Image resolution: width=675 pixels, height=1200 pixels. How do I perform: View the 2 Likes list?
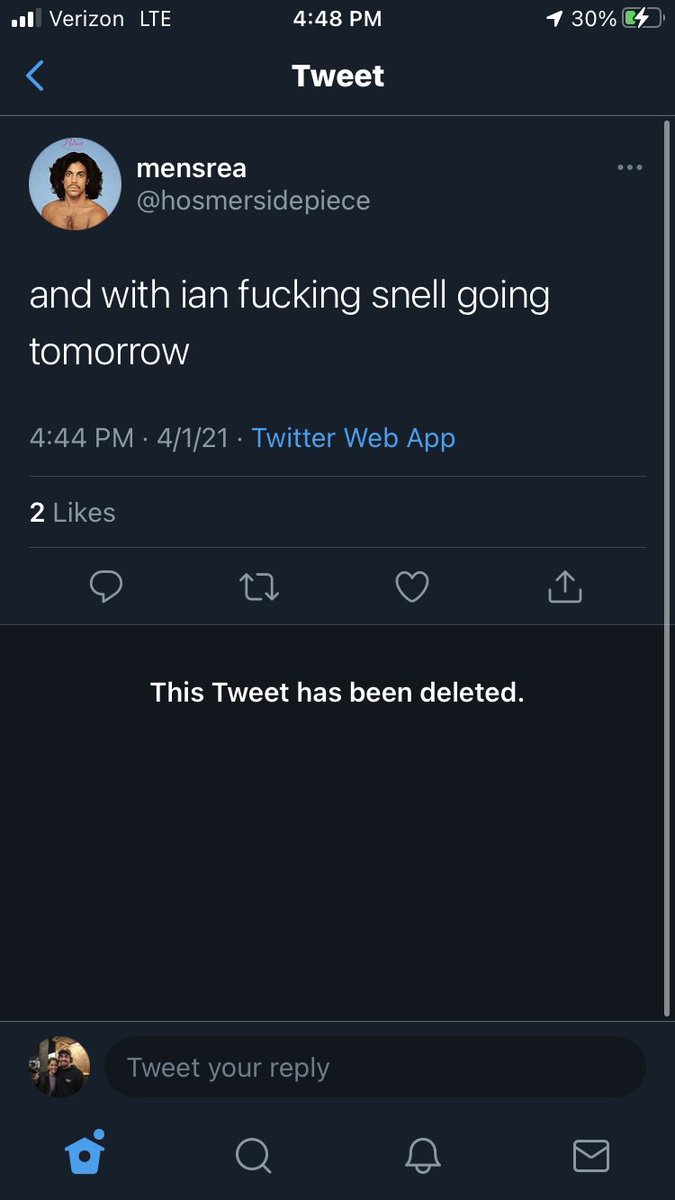72,512
